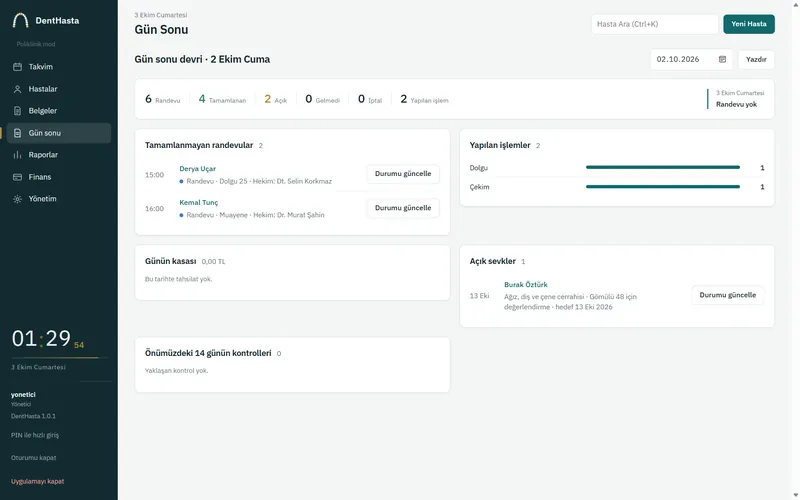Click the 2 Açık stat
The width and height of the screenshot is (800, 500).
tap(276, 99)
